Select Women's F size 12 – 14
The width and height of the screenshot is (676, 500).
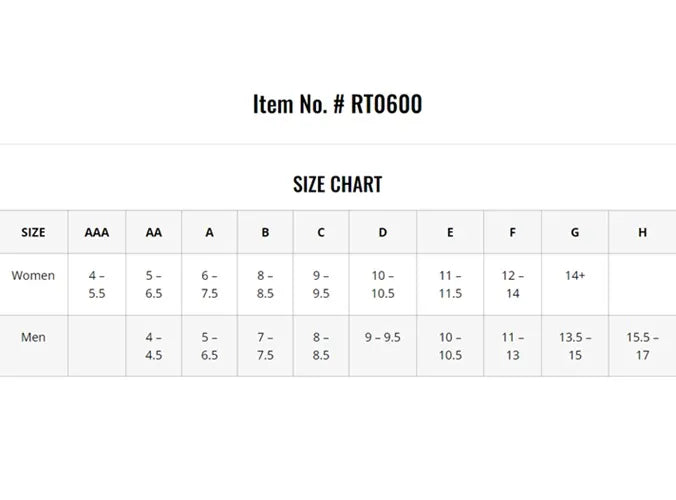[513, 285]
